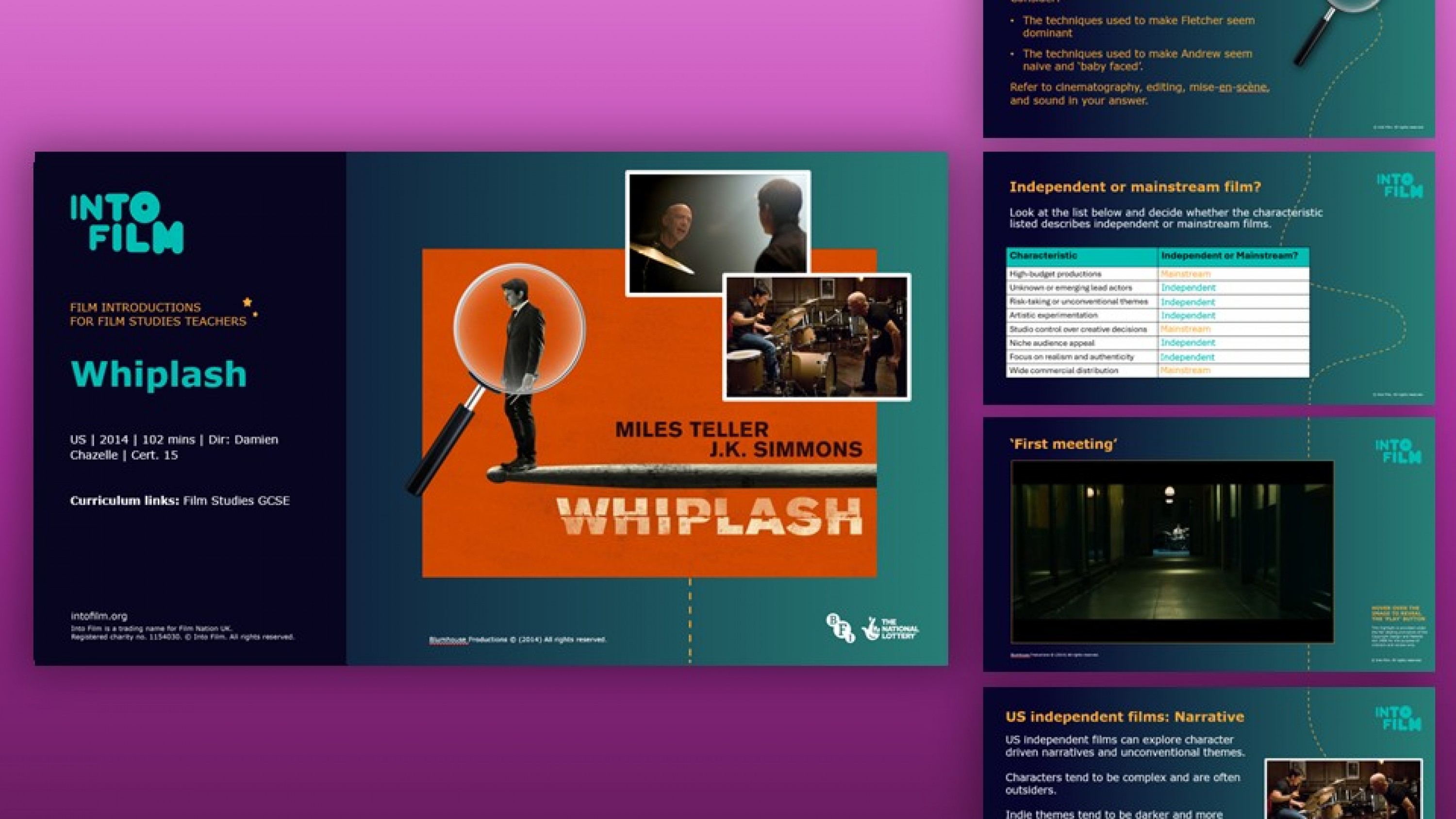1456x819 pixels.
Task: Click 'FILM INTRODUCTIONS FOR FILM STUDIES TEACHERS' text
Action: 158,314
